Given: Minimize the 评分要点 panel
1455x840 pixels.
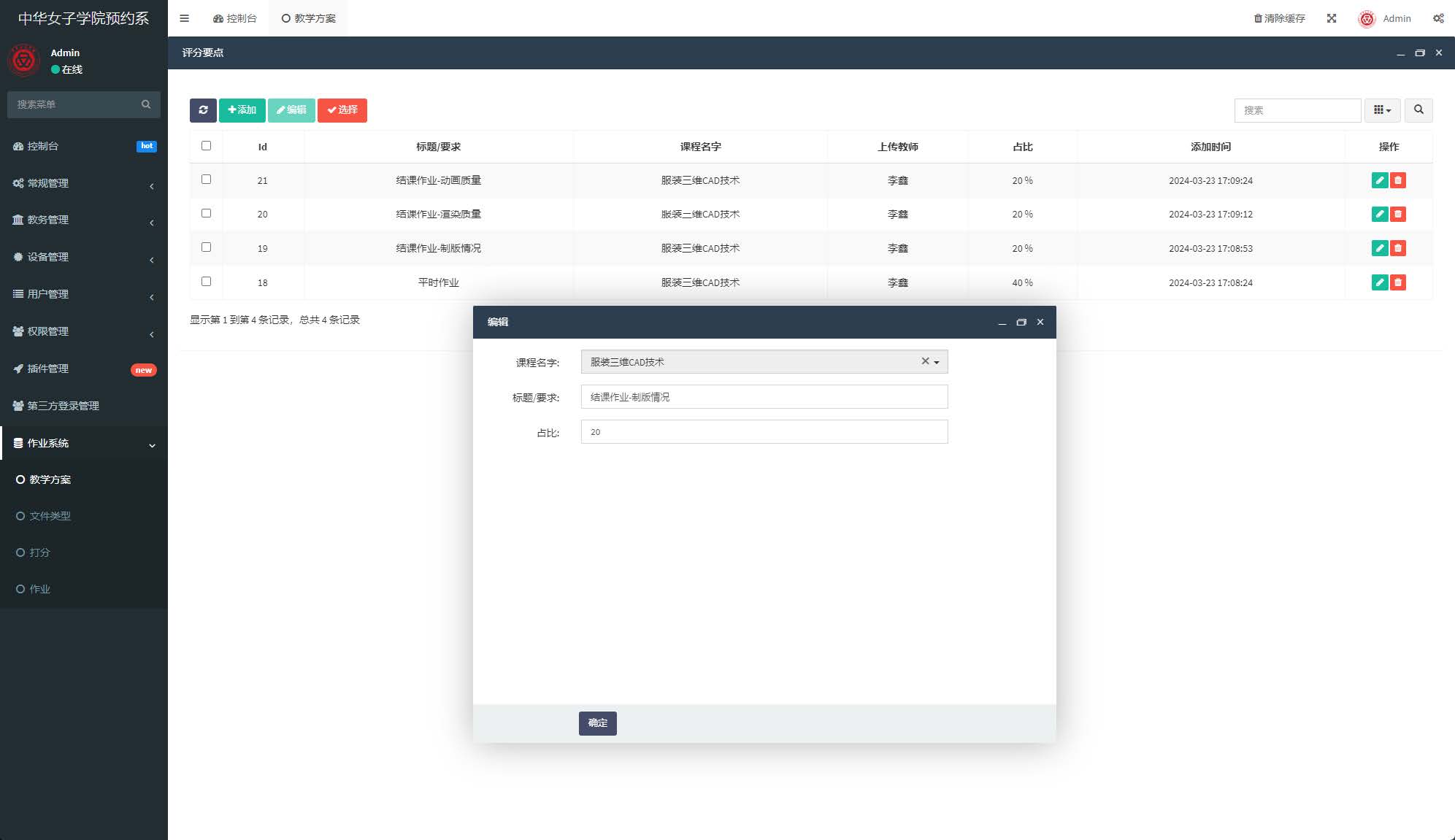Looking at the screenshot, I should coord(1400,53).
